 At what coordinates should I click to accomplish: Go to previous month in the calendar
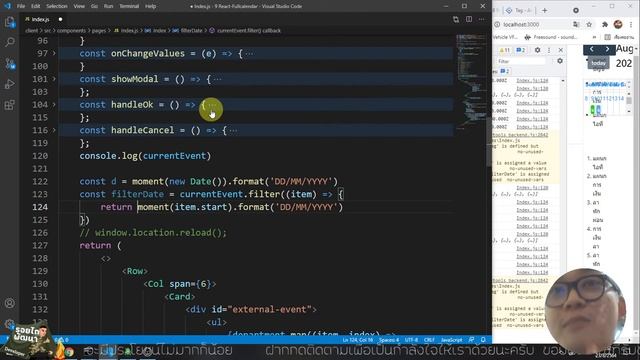click(x=591, y=49)
